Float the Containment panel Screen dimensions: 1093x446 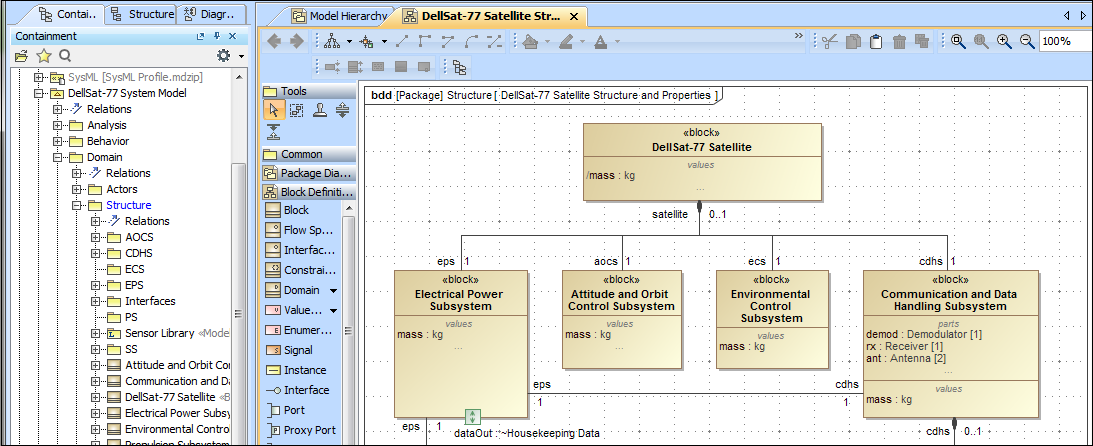pos(200,36)
